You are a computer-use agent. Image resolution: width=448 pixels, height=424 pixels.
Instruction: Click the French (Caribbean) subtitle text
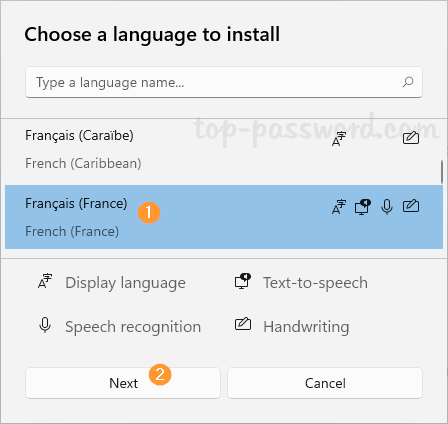click(83, 164)
